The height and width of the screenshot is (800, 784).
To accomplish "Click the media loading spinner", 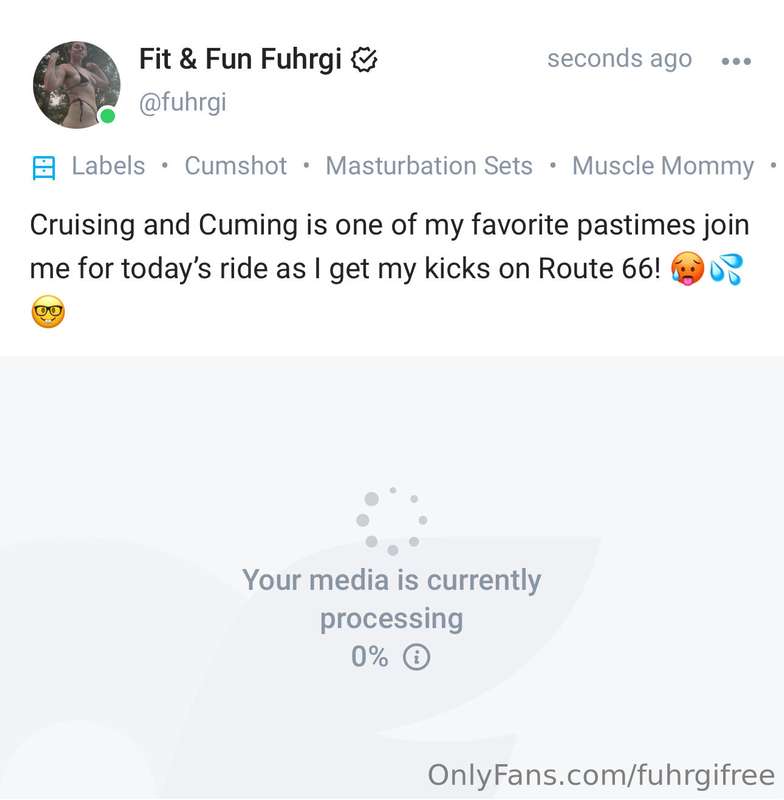I will 392,521.
